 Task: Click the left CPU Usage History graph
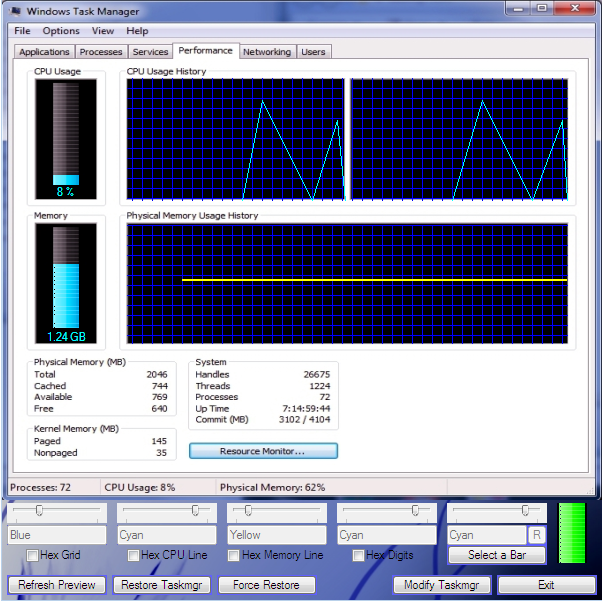click(236, 139)
